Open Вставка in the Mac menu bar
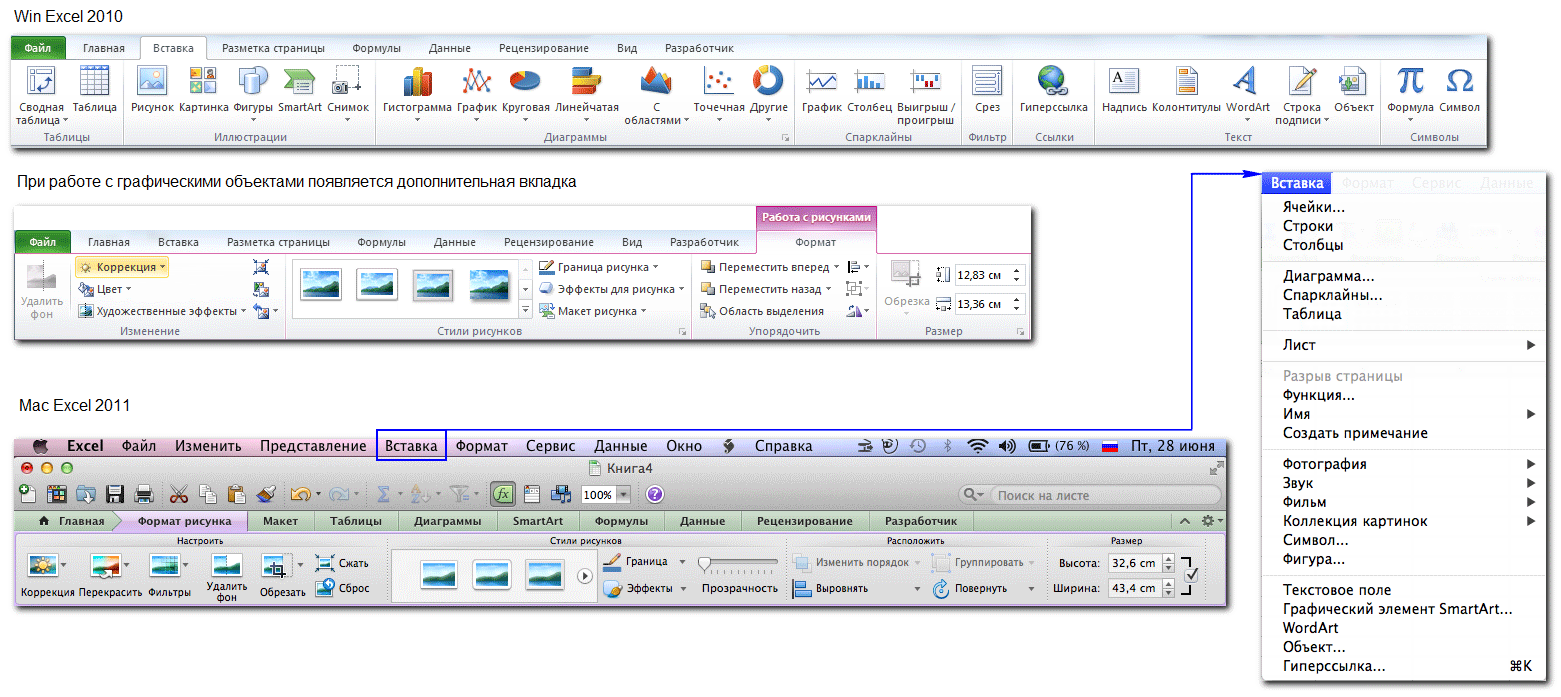 412,446
